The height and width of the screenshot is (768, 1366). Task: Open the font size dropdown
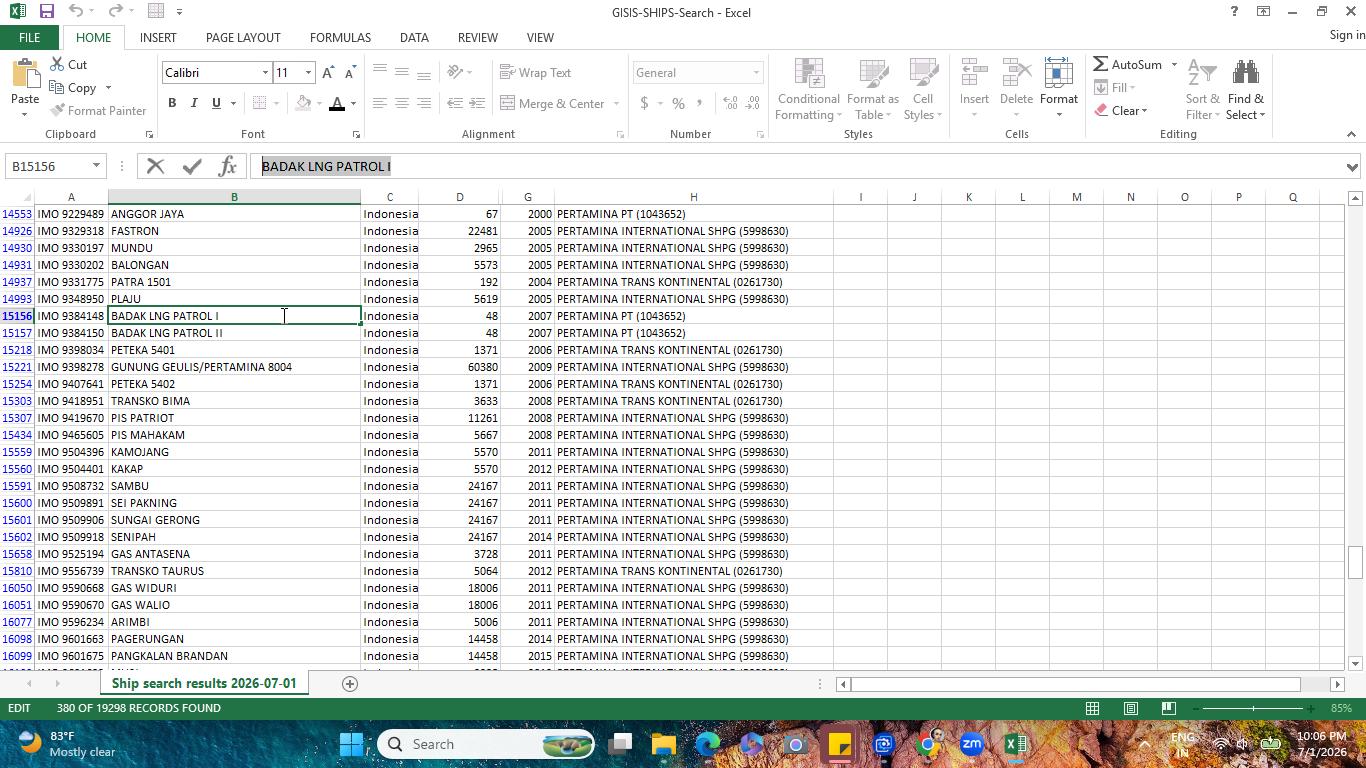pyautogui.click(x=308, y=73)
